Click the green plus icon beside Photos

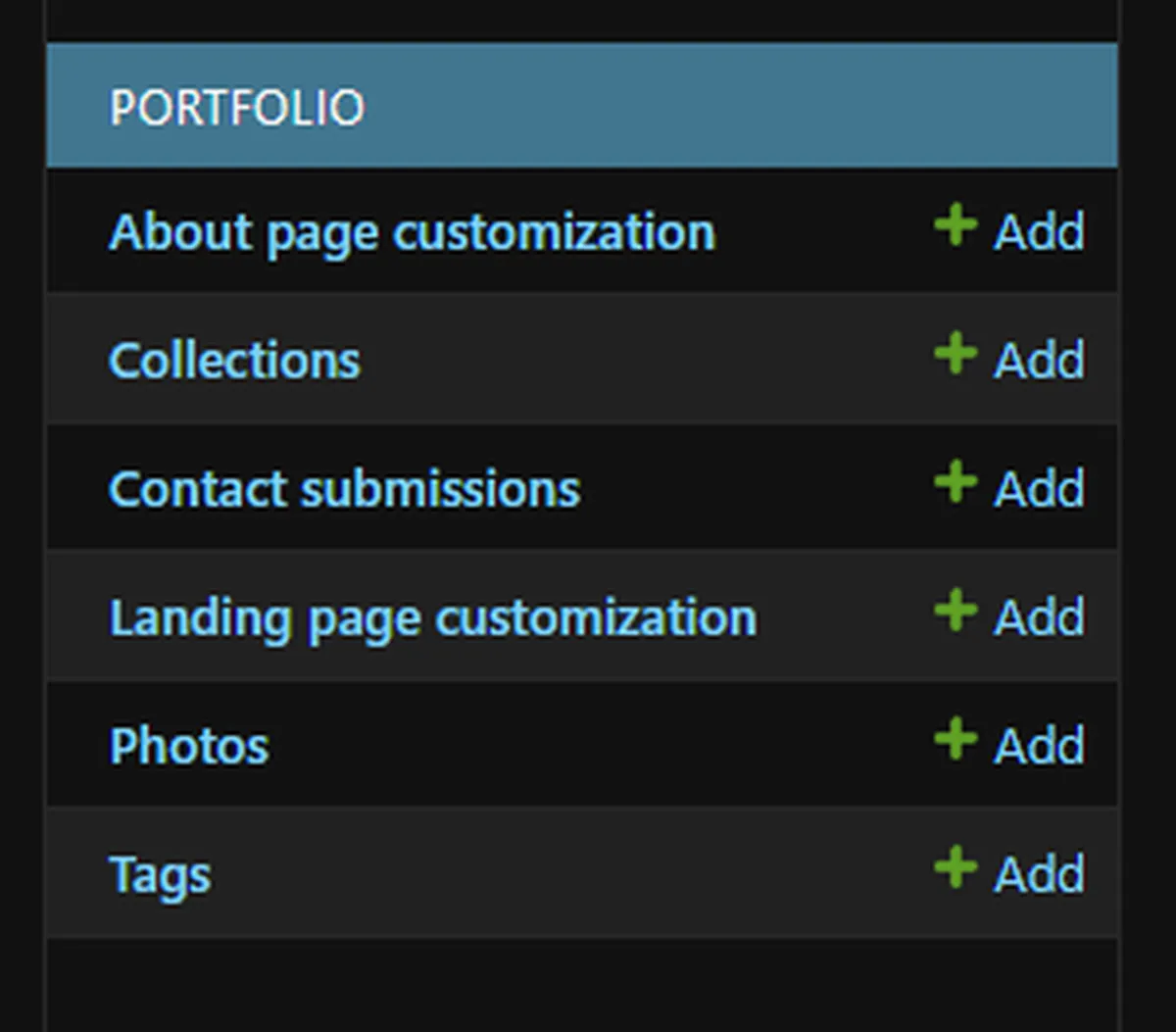click(955, 739)
